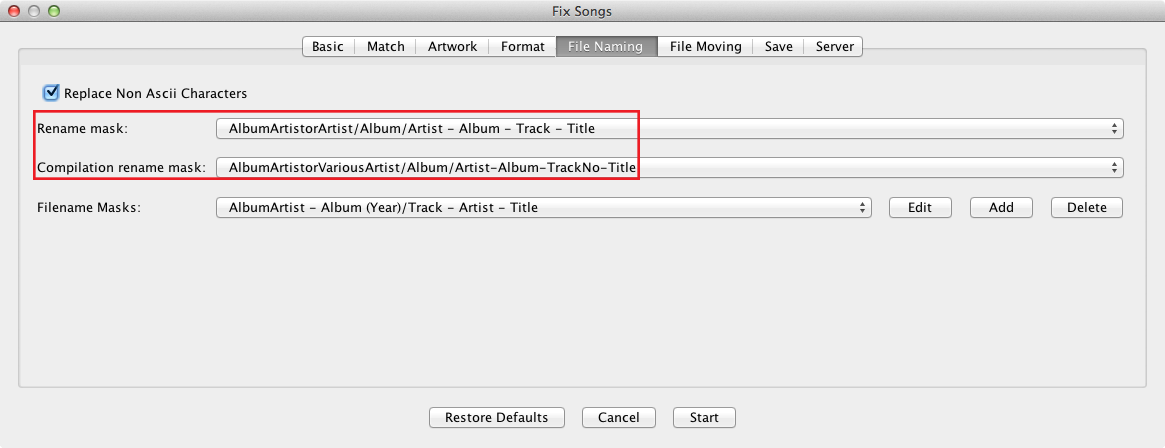Start fixing songs
This screenshot has height=448, width=1165.
point(704,418)
